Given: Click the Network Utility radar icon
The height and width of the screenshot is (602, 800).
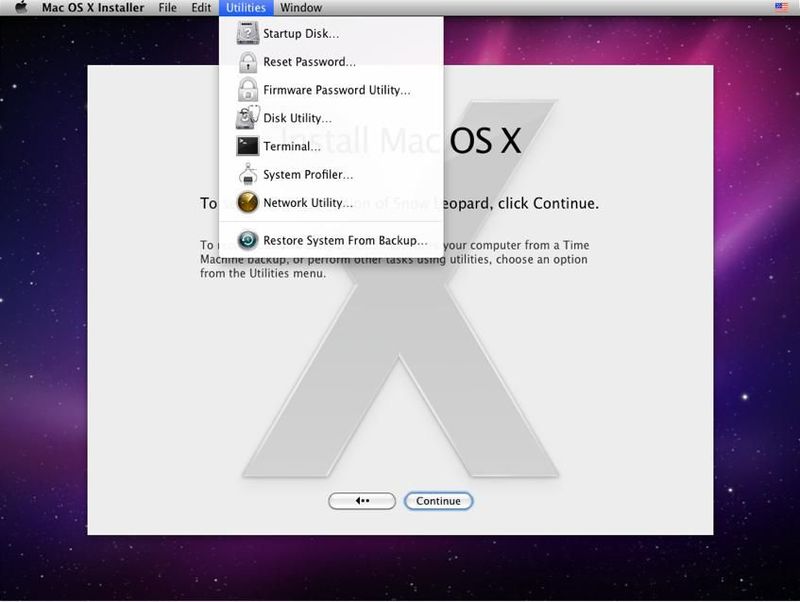Looking at the screenshot, I should click(x=247, y=203).
